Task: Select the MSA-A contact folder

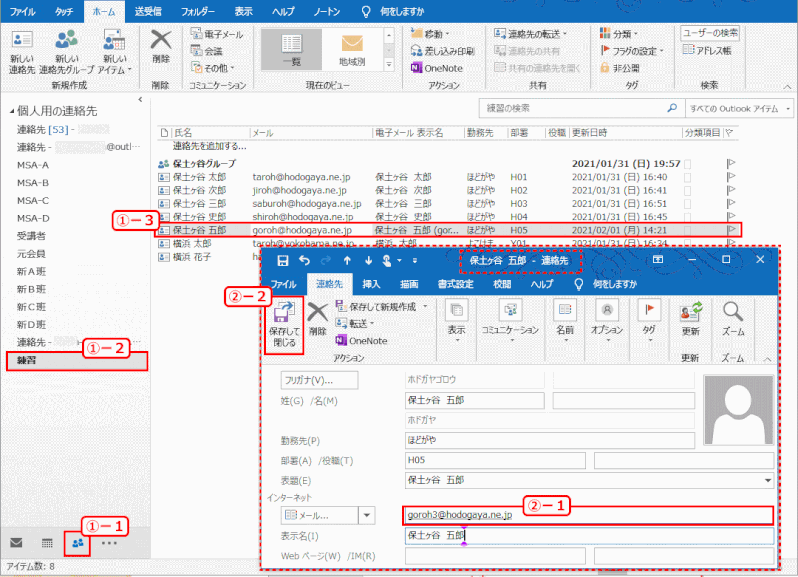Action: click(33, 165)
